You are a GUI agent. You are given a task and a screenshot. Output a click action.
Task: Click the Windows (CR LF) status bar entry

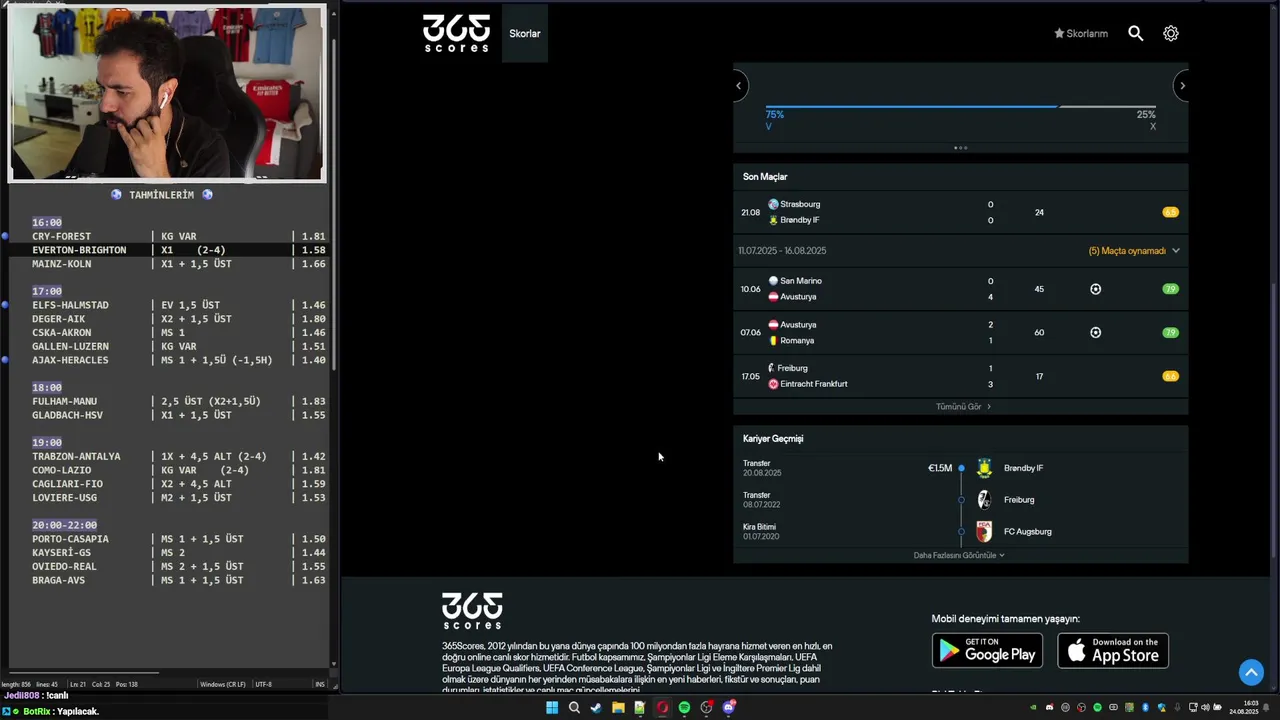click(221, 684)
